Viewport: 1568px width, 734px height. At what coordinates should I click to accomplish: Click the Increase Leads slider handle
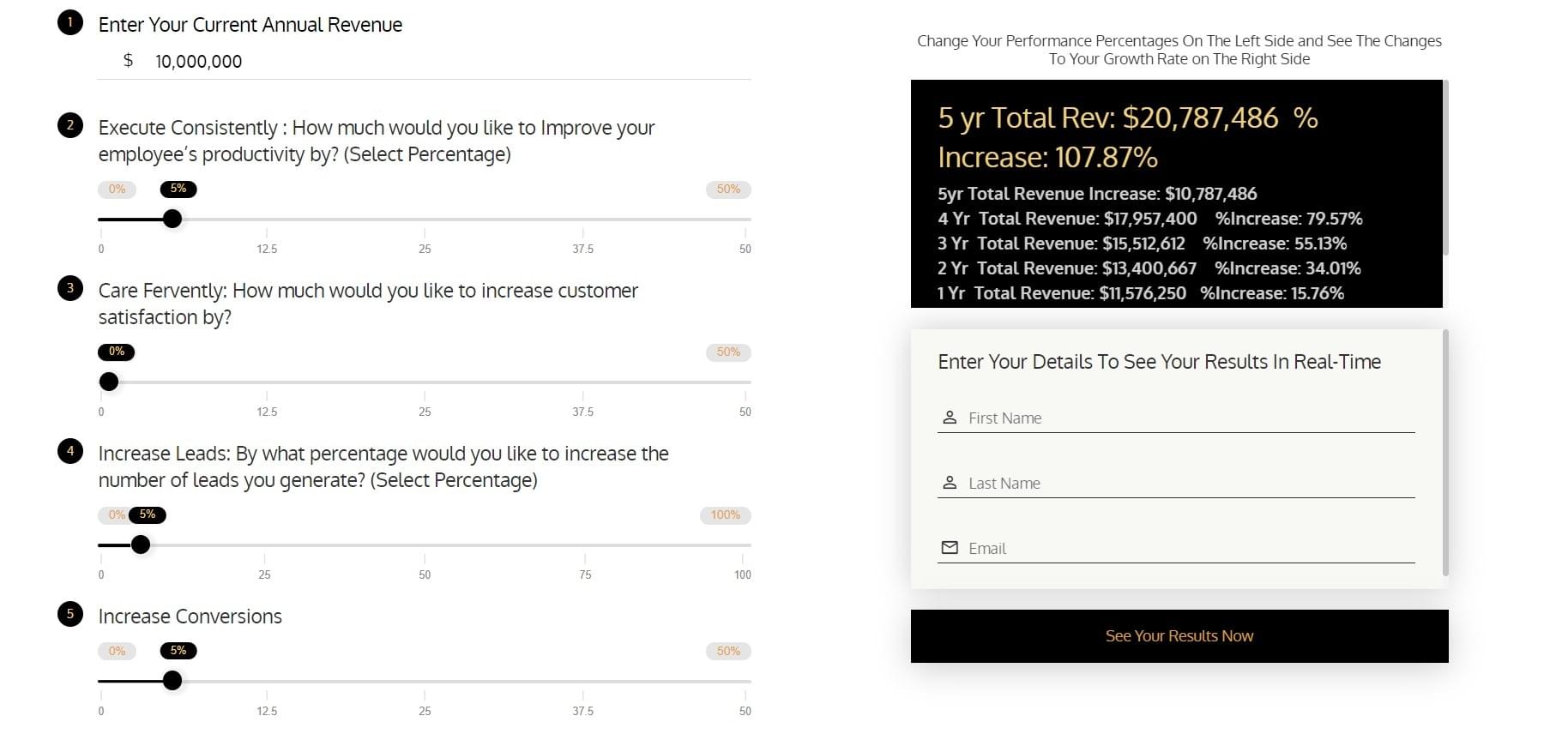[x=141, y=544]
